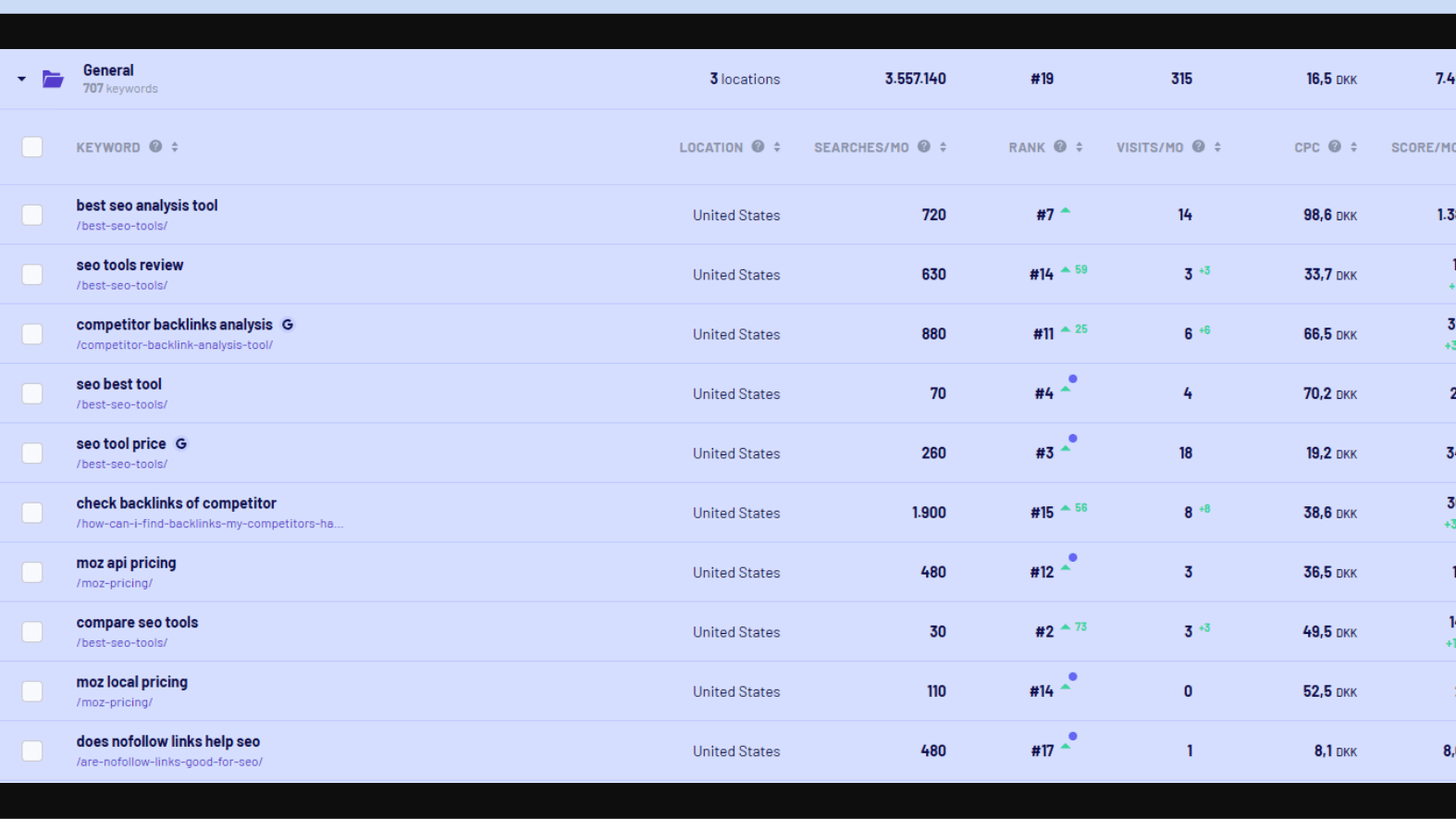Open URL /are-nofollow-links-good-for-seo/
The height and width of the screenshot is (819, 1456).
pyautogui.click(x=169, y=763)
